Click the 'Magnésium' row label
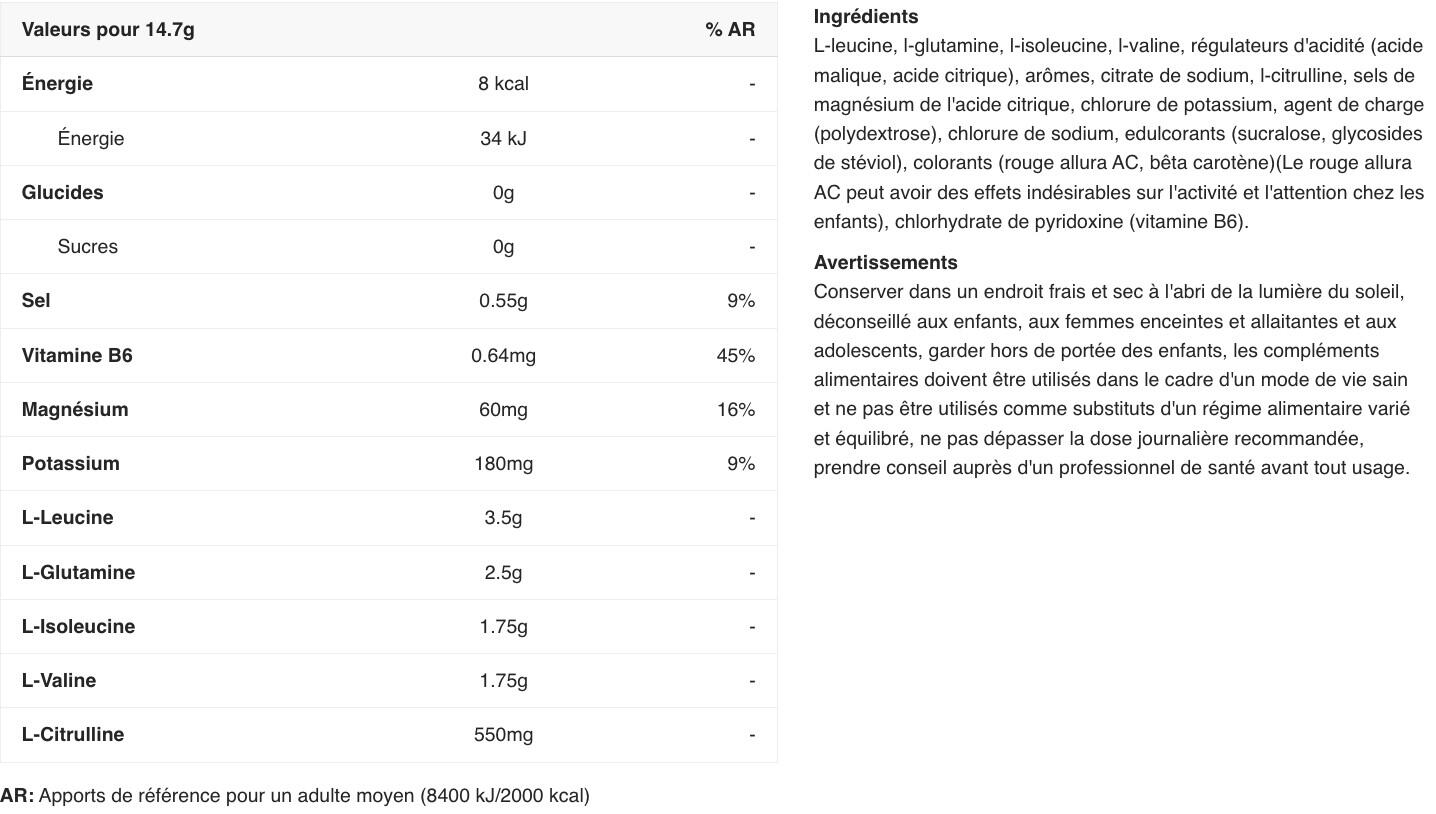This screenshot has height=814, width=1436. tap(75, 410)
